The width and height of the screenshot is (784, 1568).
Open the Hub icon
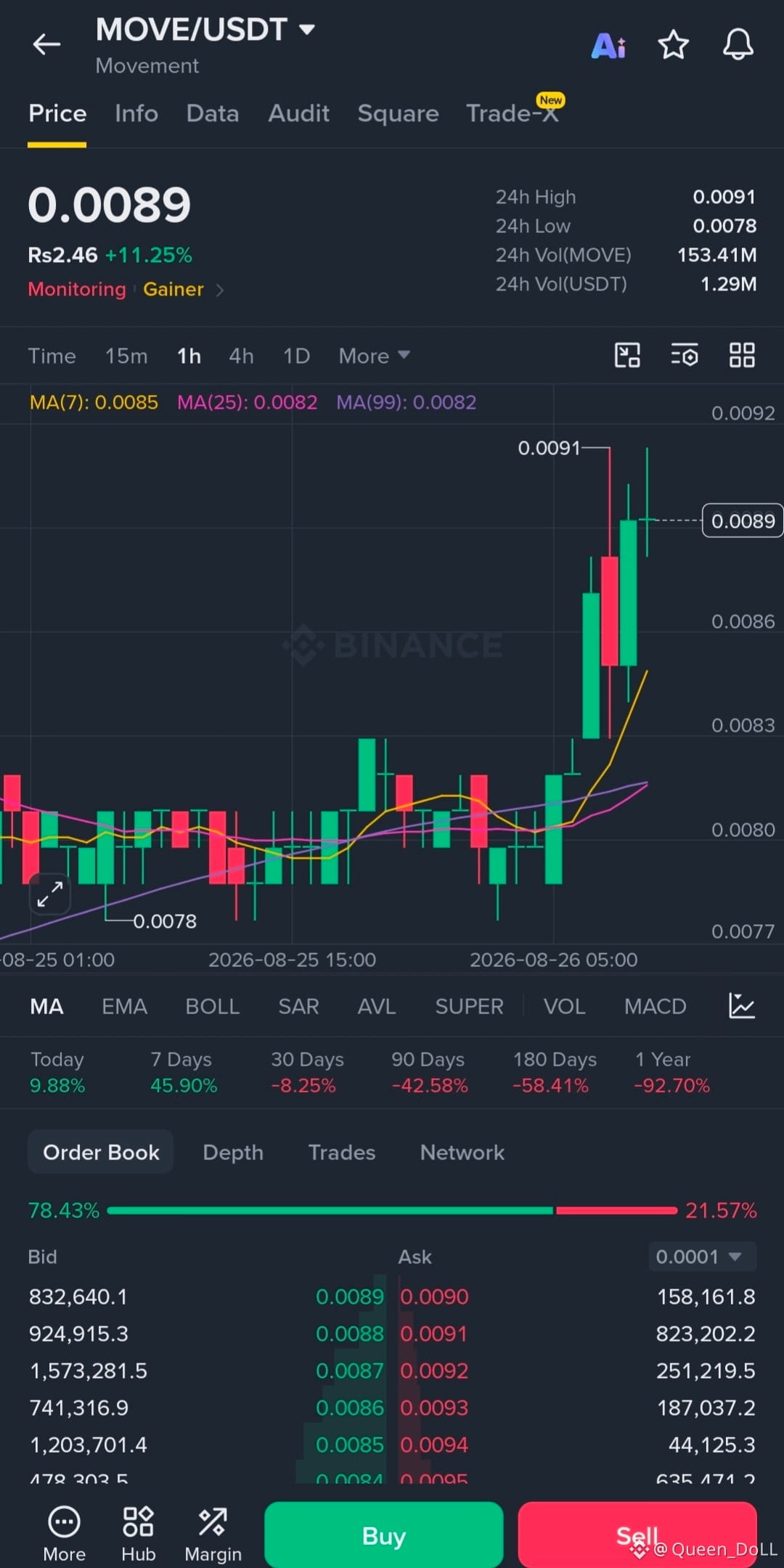coord(138,1535)
